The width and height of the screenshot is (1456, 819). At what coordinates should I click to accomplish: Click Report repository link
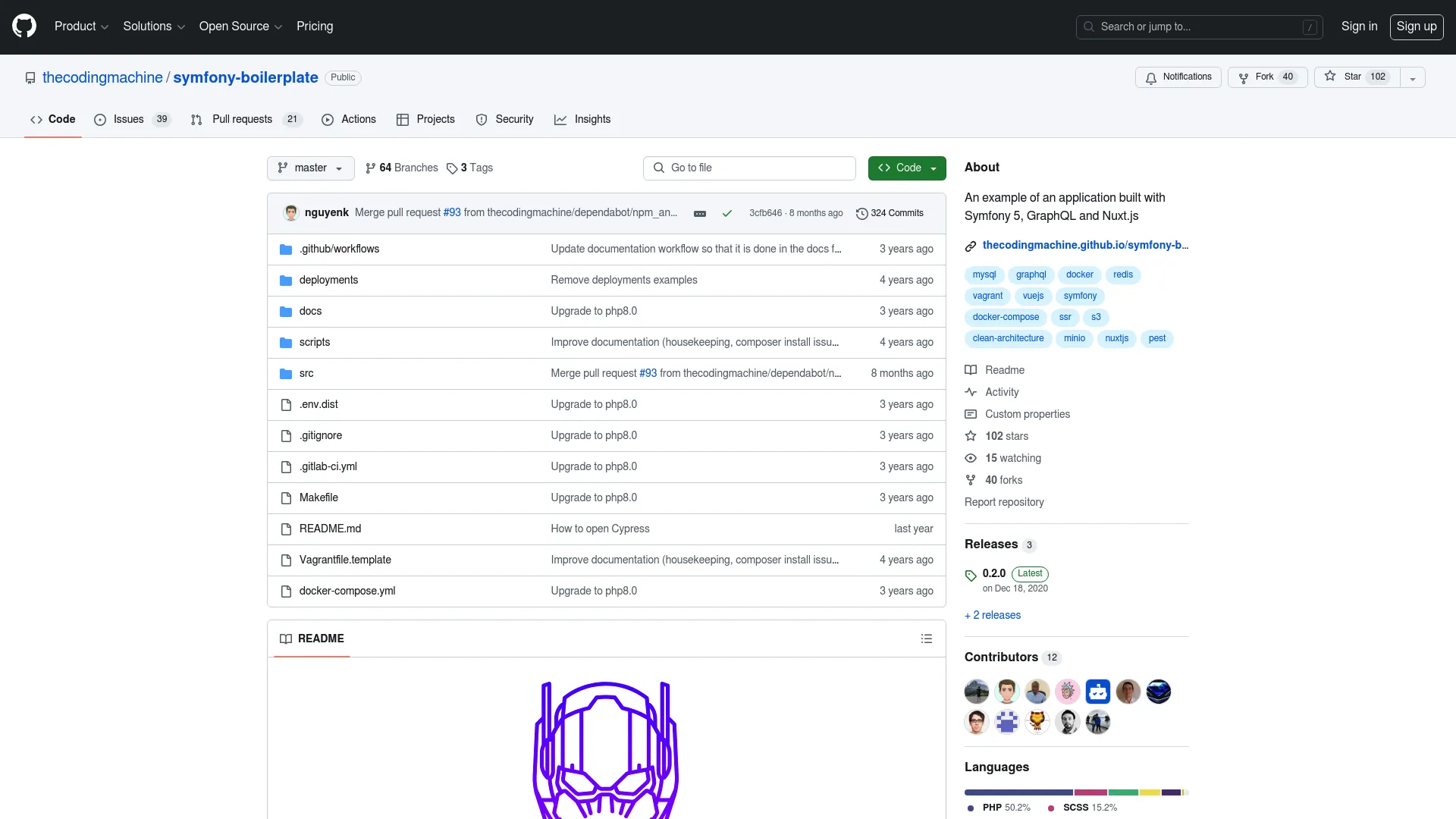(1004, 503)
